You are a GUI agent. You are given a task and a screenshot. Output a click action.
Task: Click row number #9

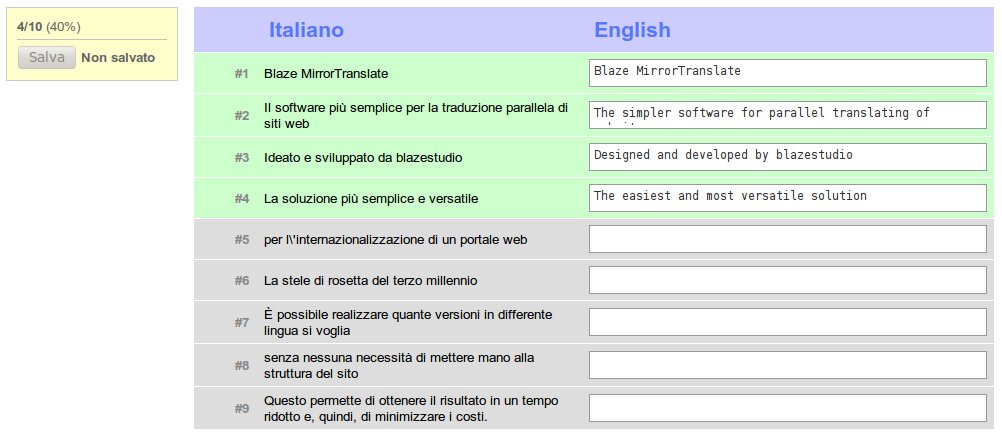(241, 408)
